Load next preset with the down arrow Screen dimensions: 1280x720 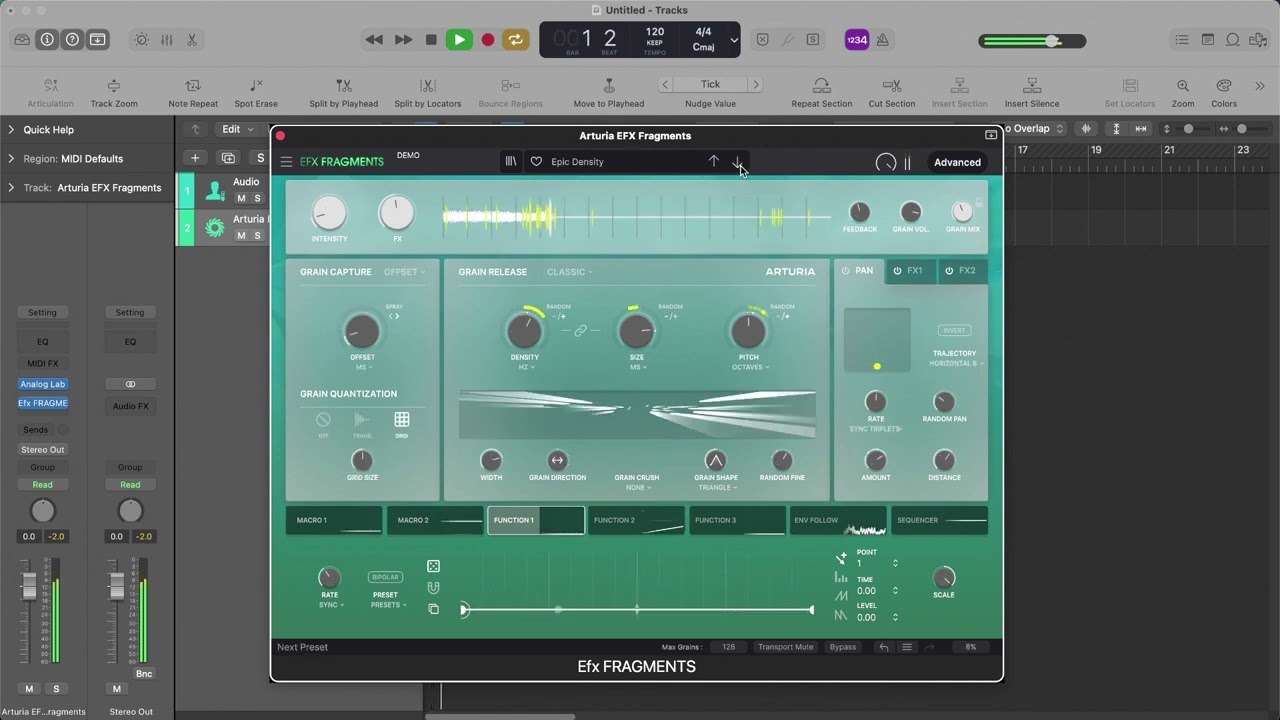pyautogui.click(x=737, y=161)
